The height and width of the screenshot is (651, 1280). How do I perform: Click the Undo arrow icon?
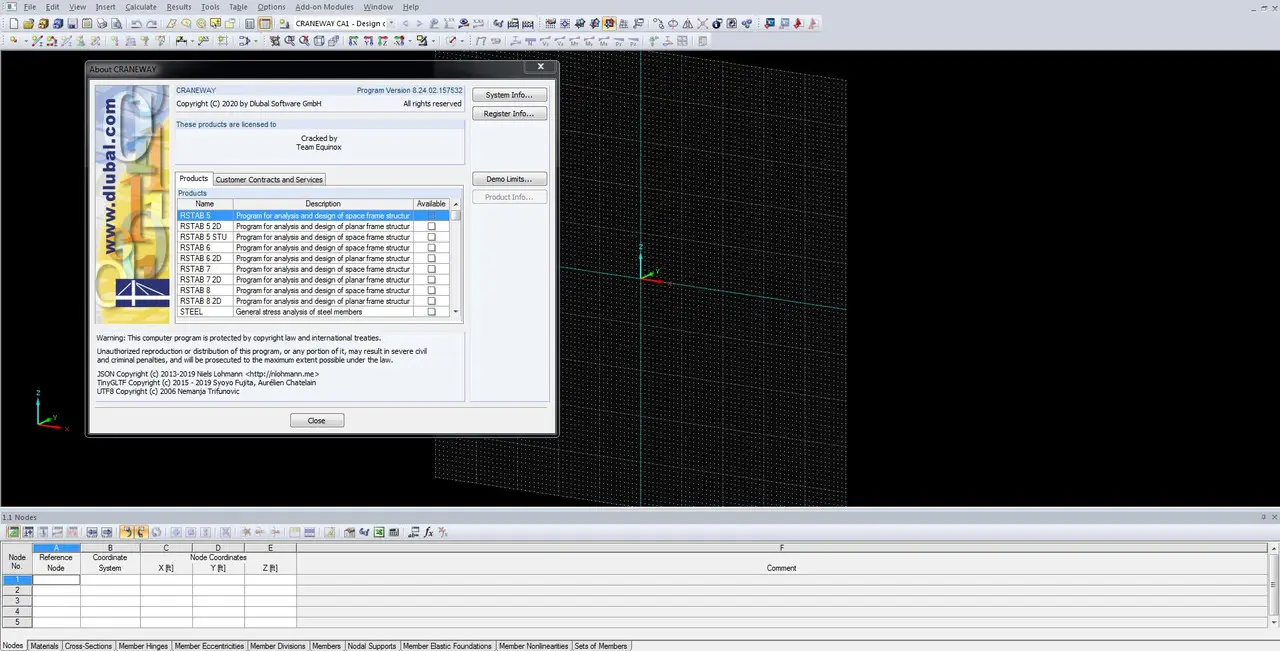[x=134, y=23]
